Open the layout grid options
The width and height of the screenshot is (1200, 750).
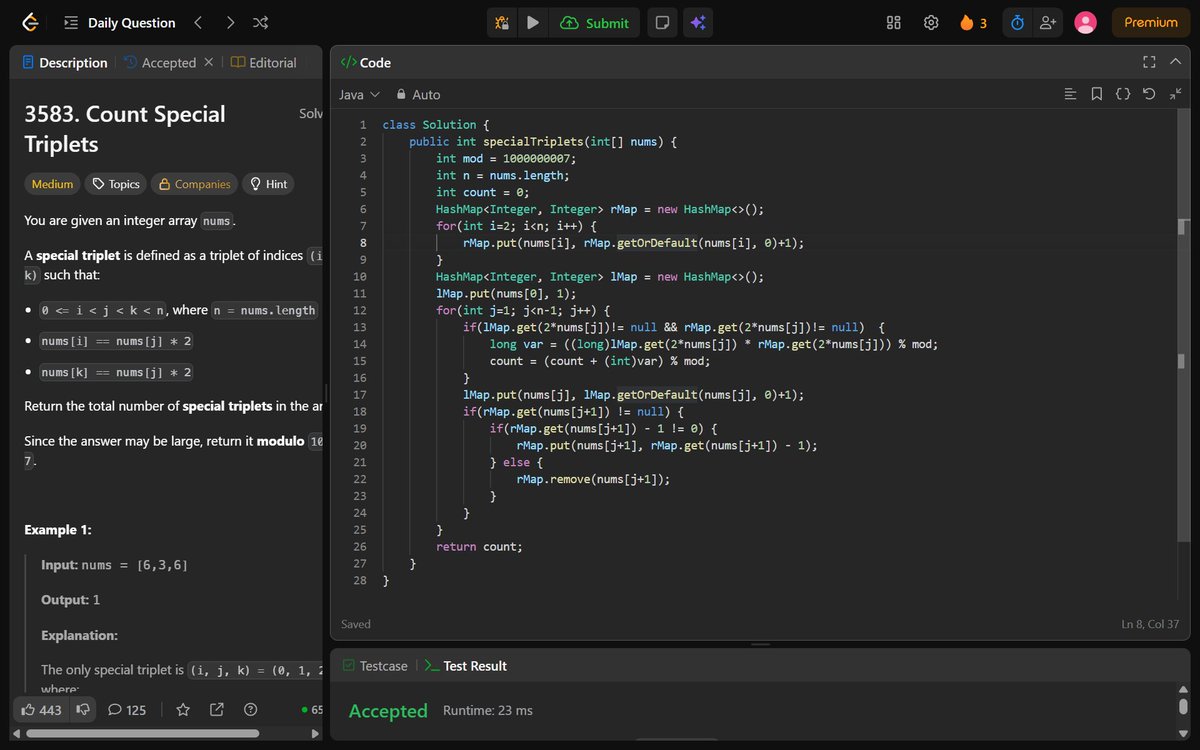pyautogui.click(x=894, y=22)
